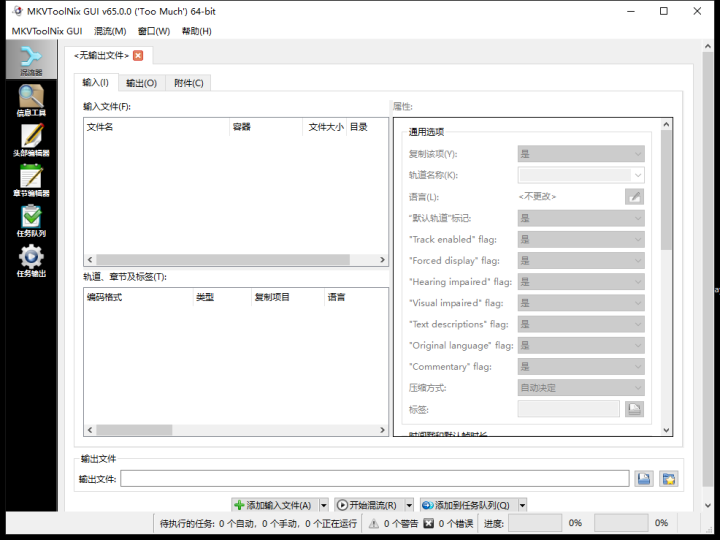Click the 语言 column header in tracks list
The width and height of the screenshot is (720, 540).
click(356, 297)
